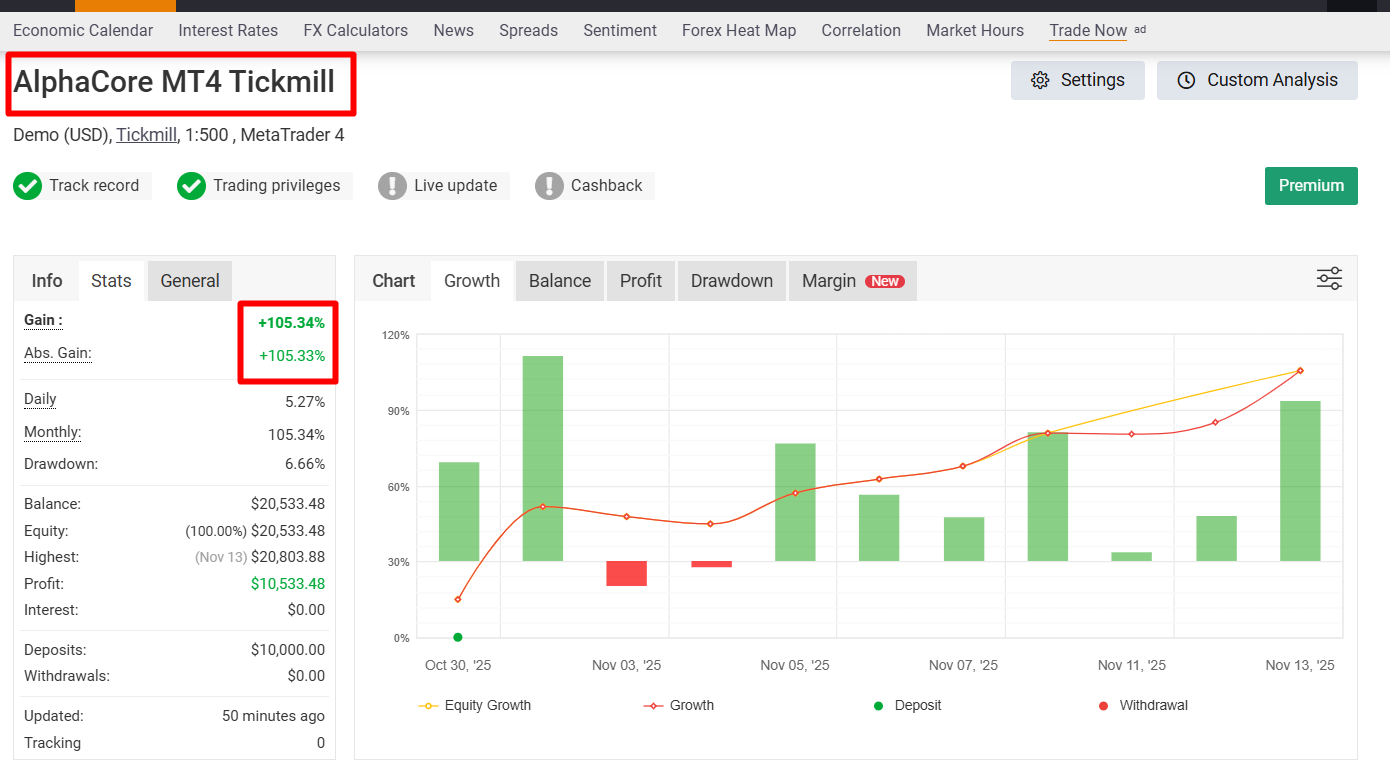Open Market Hours in the navigation
The width and height of the screenshot is (1390, 778).
[975, 31]
